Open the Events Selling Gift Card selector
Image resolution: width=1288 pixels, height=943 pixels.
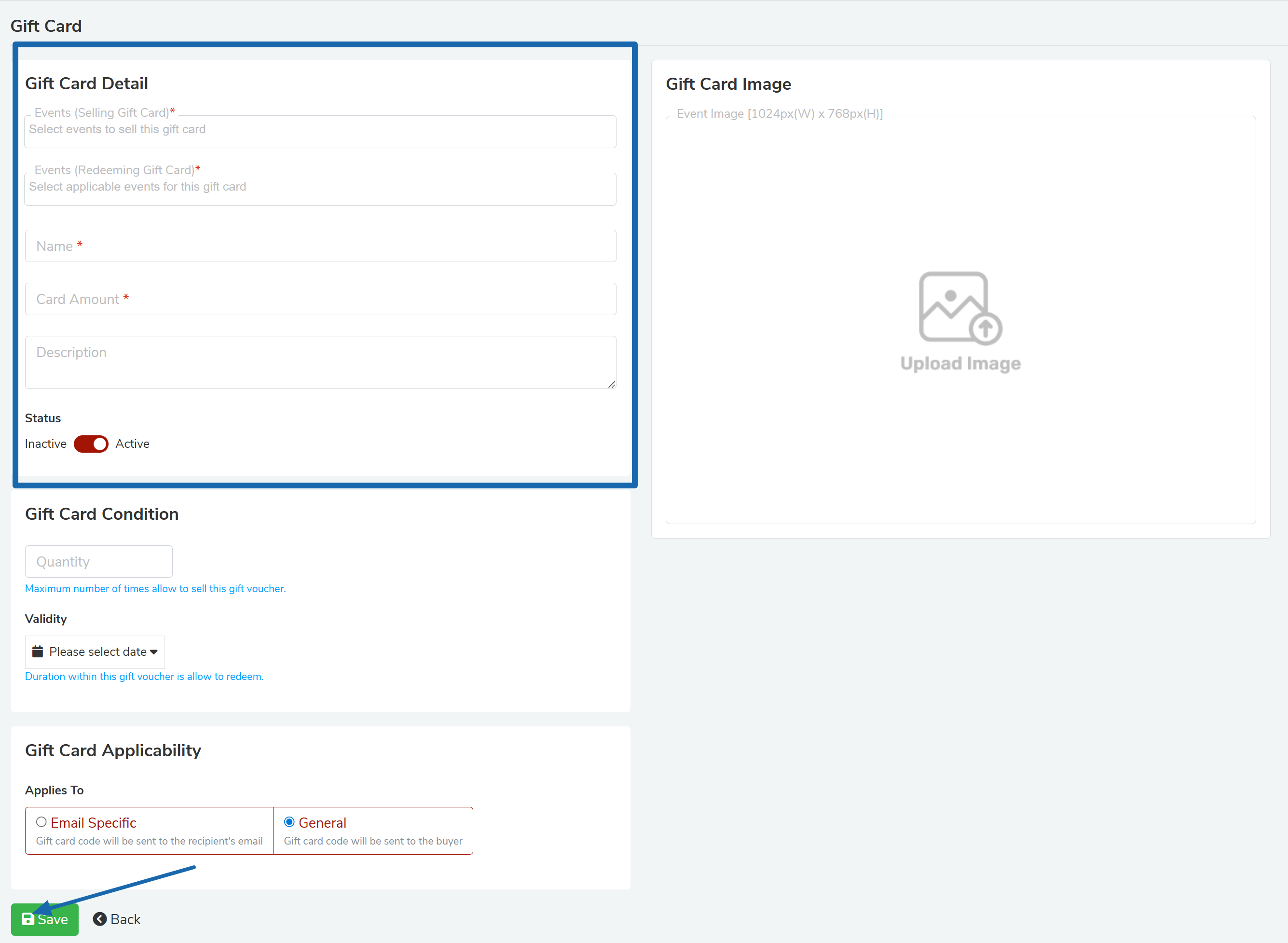pos(319,131)
